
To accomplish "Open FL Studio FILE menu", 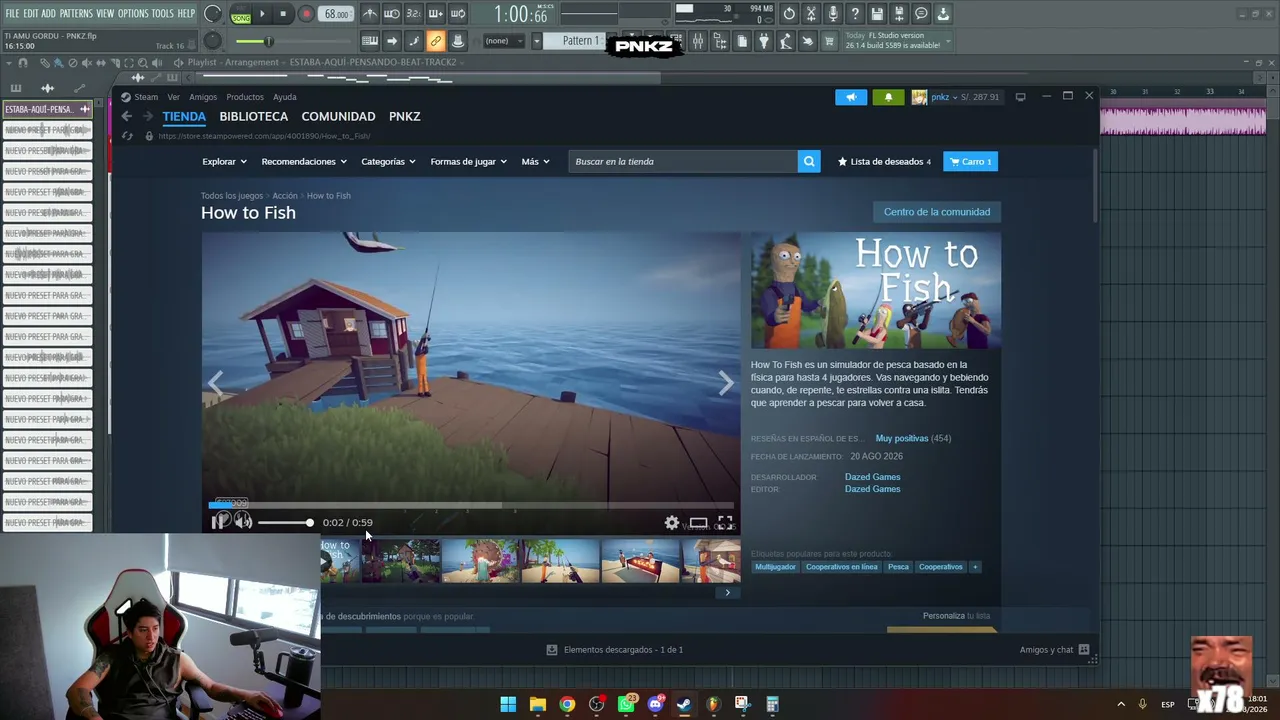I will tap(12, 14).
